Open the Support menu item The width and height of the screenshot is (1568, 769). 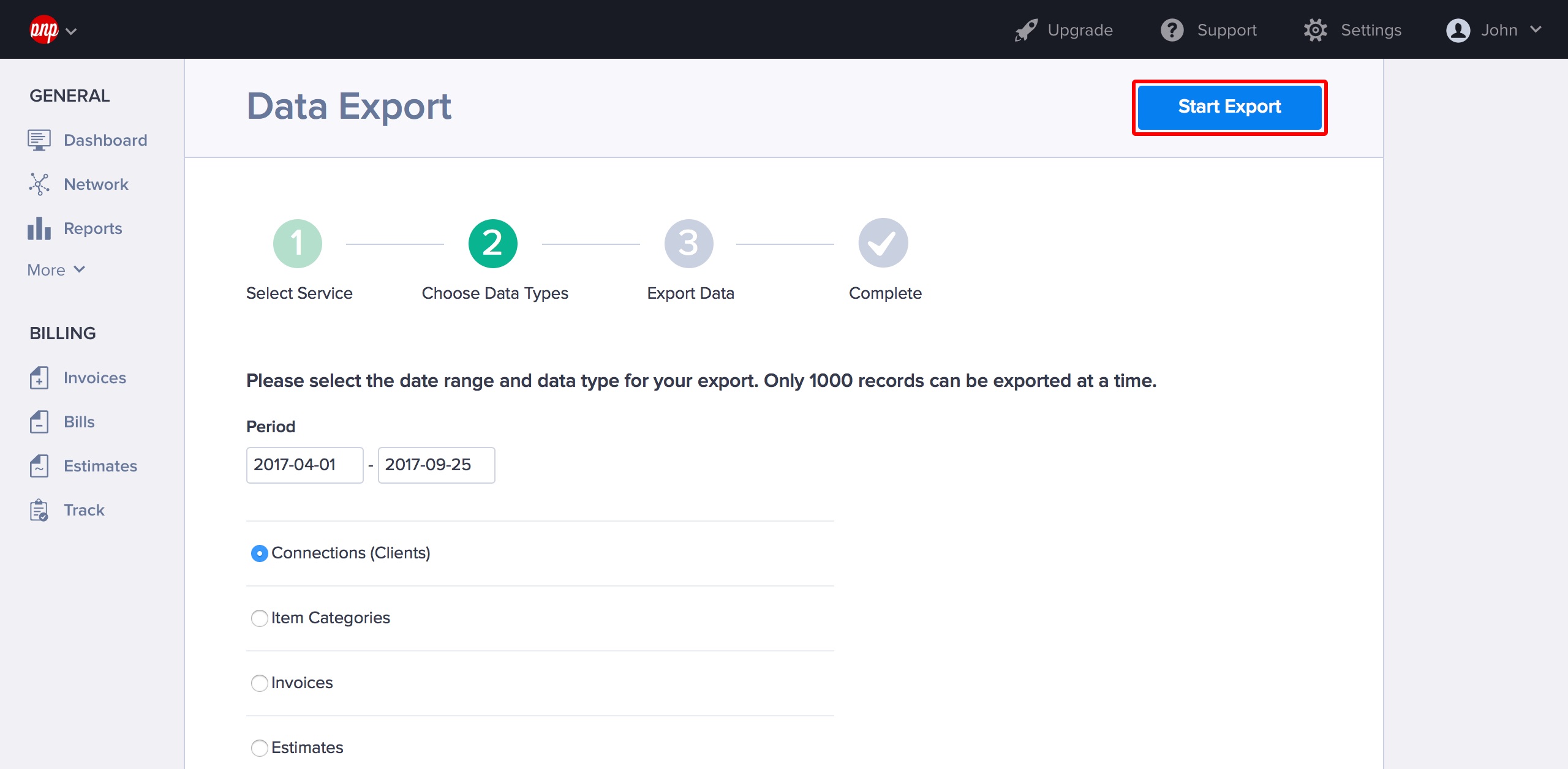pos(1209,30)
